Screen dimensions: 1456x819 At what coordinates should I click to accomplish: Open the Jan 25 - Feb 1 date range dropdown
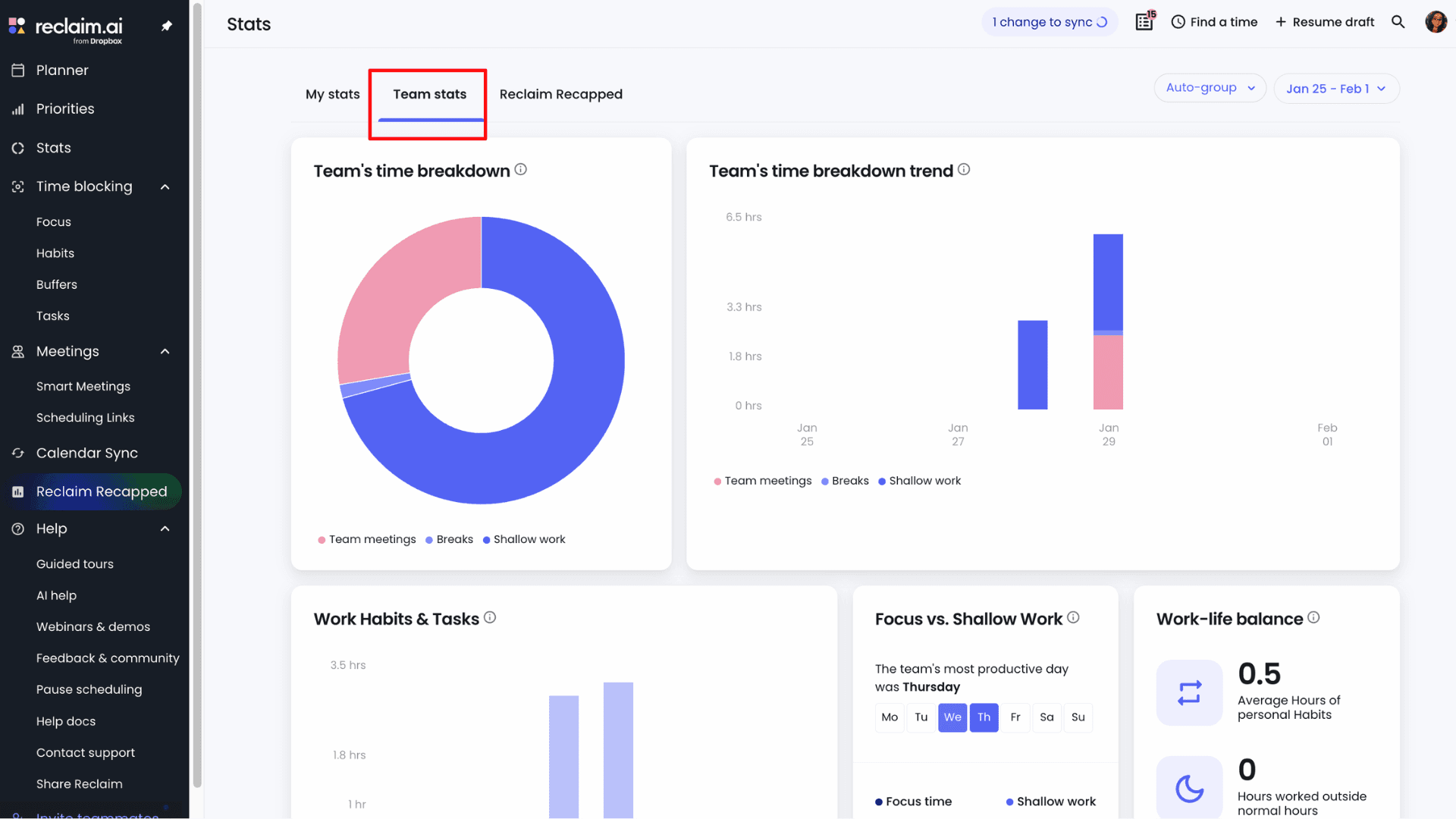(x=1335, y=89)
